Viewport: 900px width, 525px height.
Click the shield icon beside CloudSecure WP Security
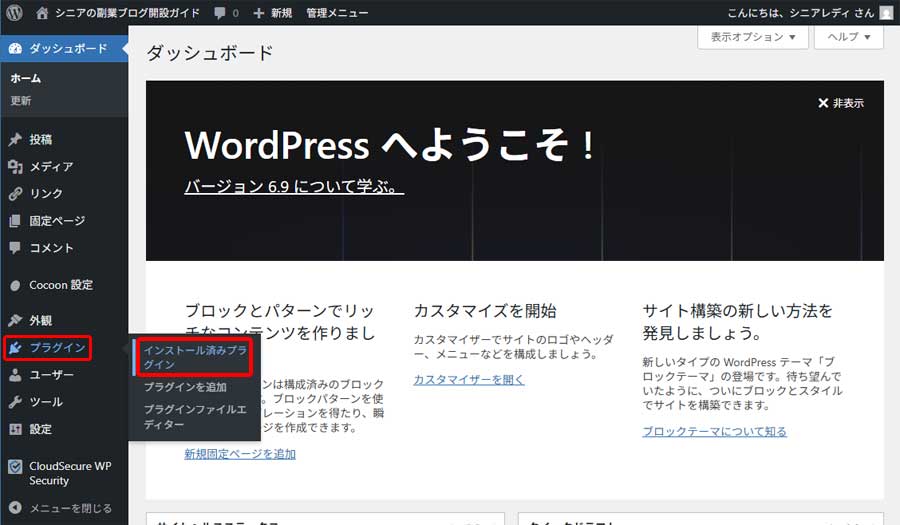point(15,466)
